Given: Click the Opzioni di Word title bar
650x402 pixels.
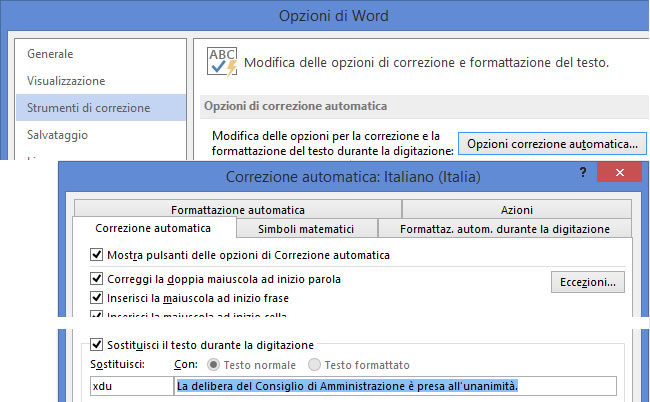Looking at the screenshot, I should 333,16.
